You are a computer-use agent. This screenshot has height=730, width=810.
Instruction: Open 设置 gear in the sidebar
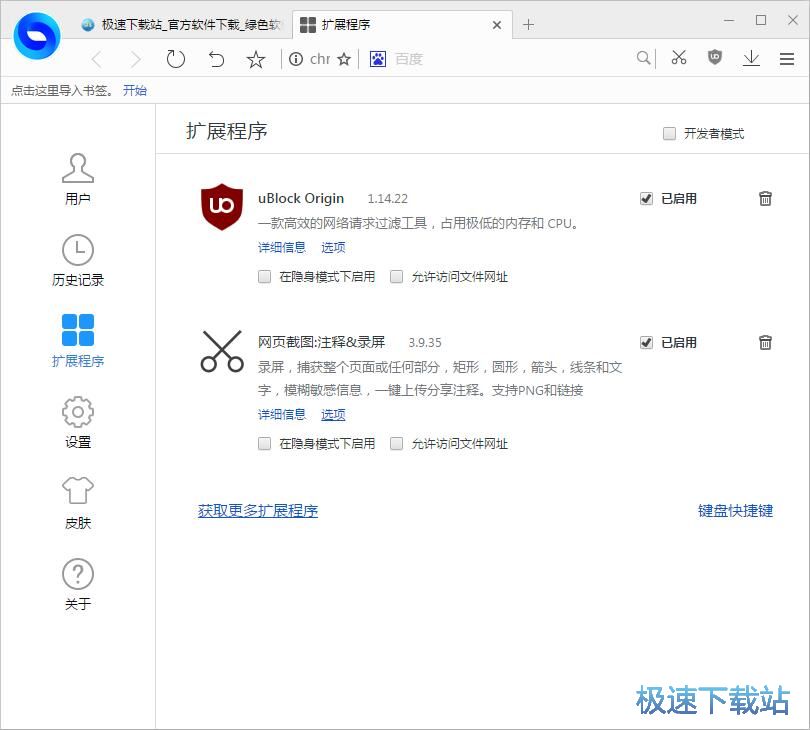pyautogui.click(x=78, y=423)
